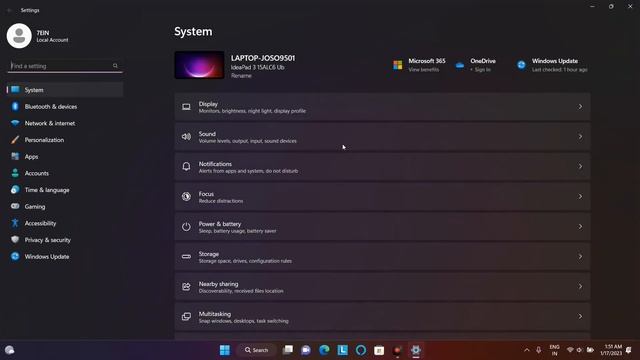Viewport: 640px width, 360px height.
Task: Open Time & language settings
Action: point(65,190)
